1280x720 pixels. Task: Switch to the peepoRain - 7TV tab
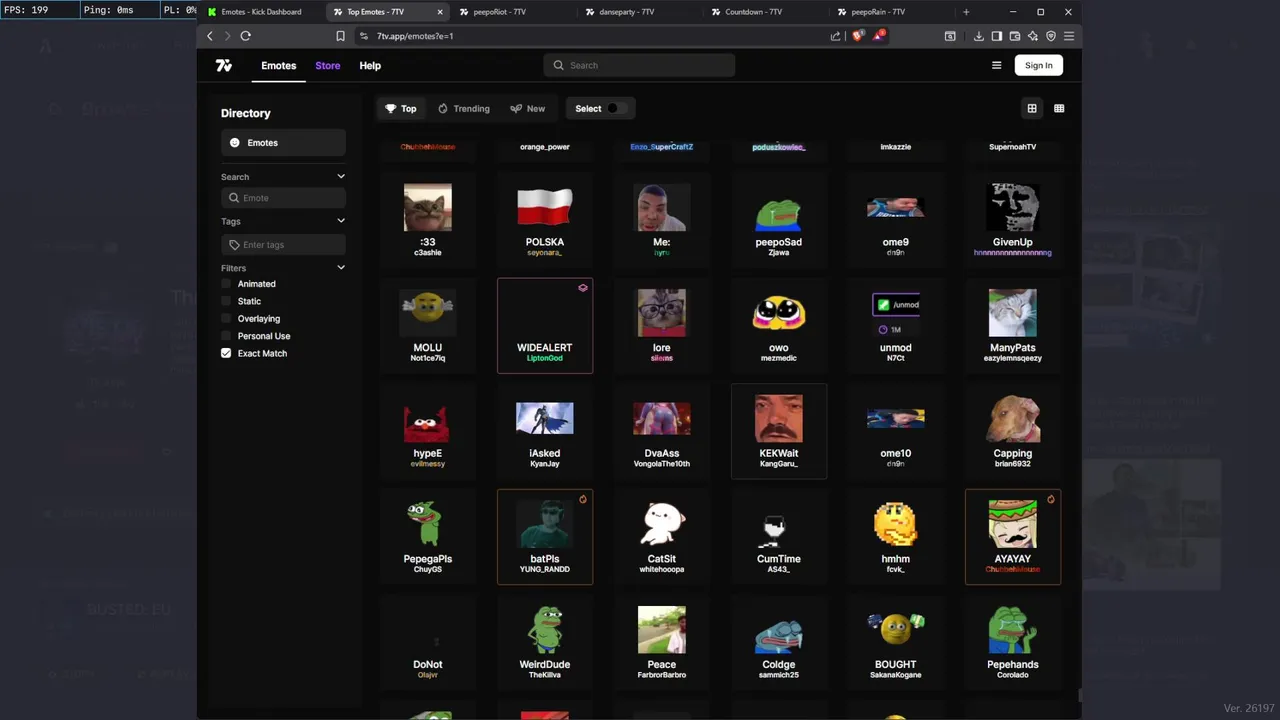[892, 12]
